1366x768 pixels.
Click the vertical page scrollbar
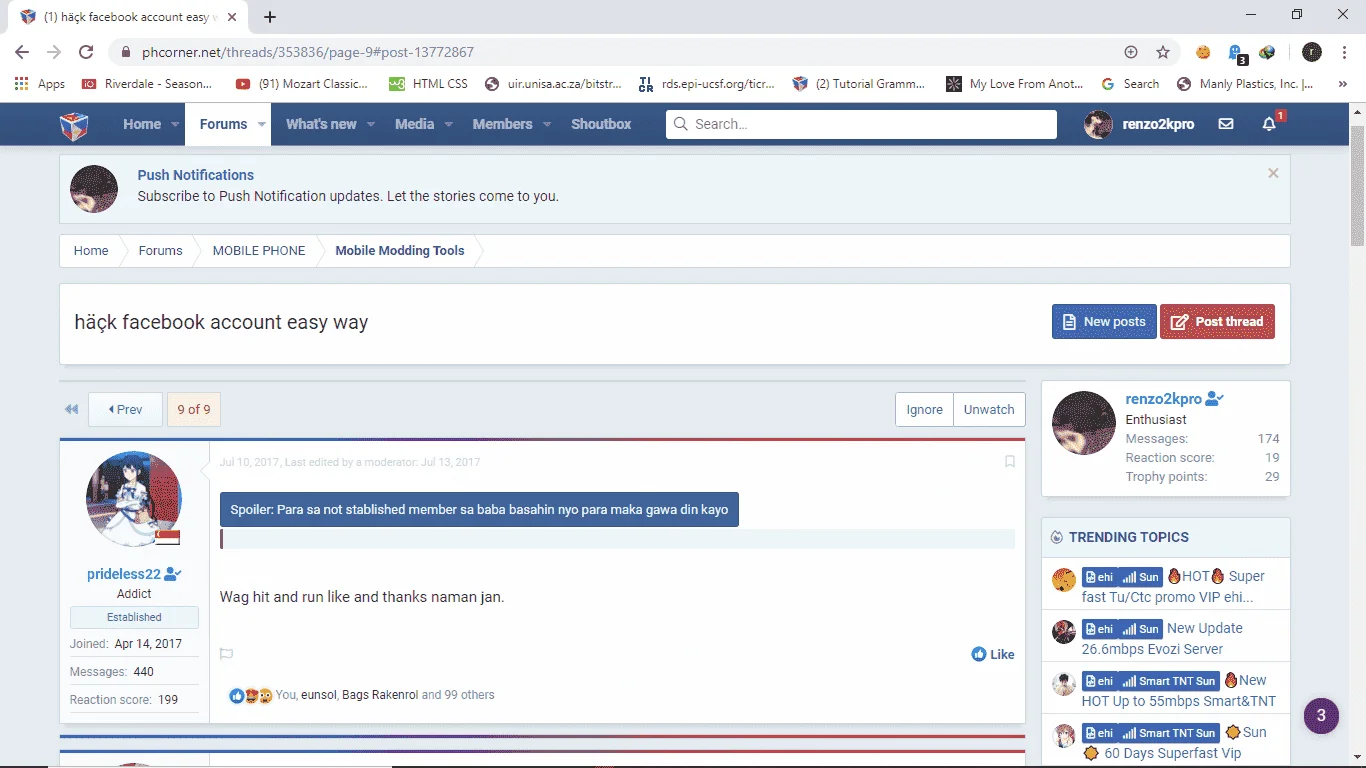pyautogui.click(x=1357, y=185)
